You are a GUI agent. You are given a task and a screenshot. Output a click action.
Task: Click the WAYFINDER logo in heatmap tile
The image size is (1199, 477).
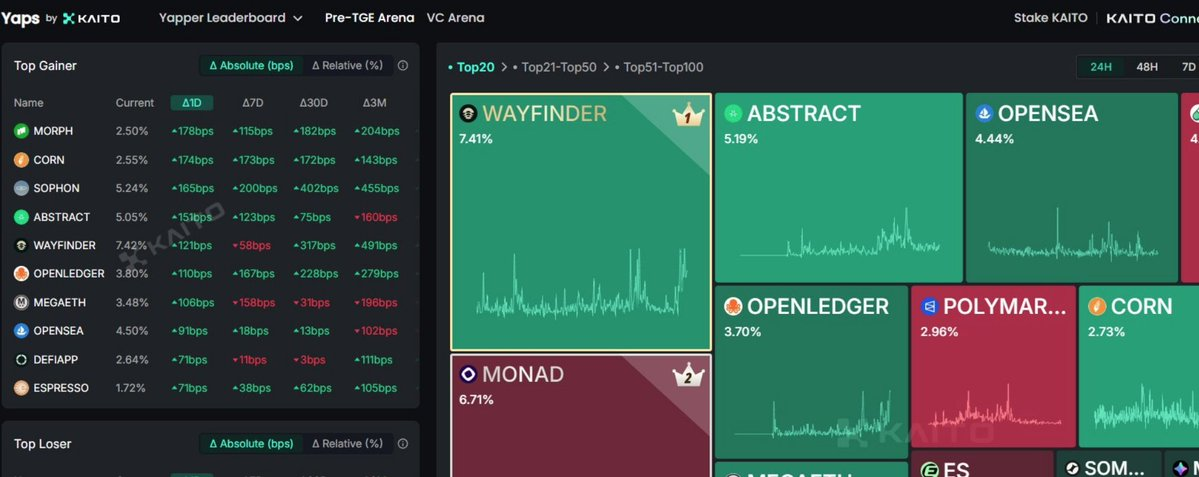click(x=468, y=114)
